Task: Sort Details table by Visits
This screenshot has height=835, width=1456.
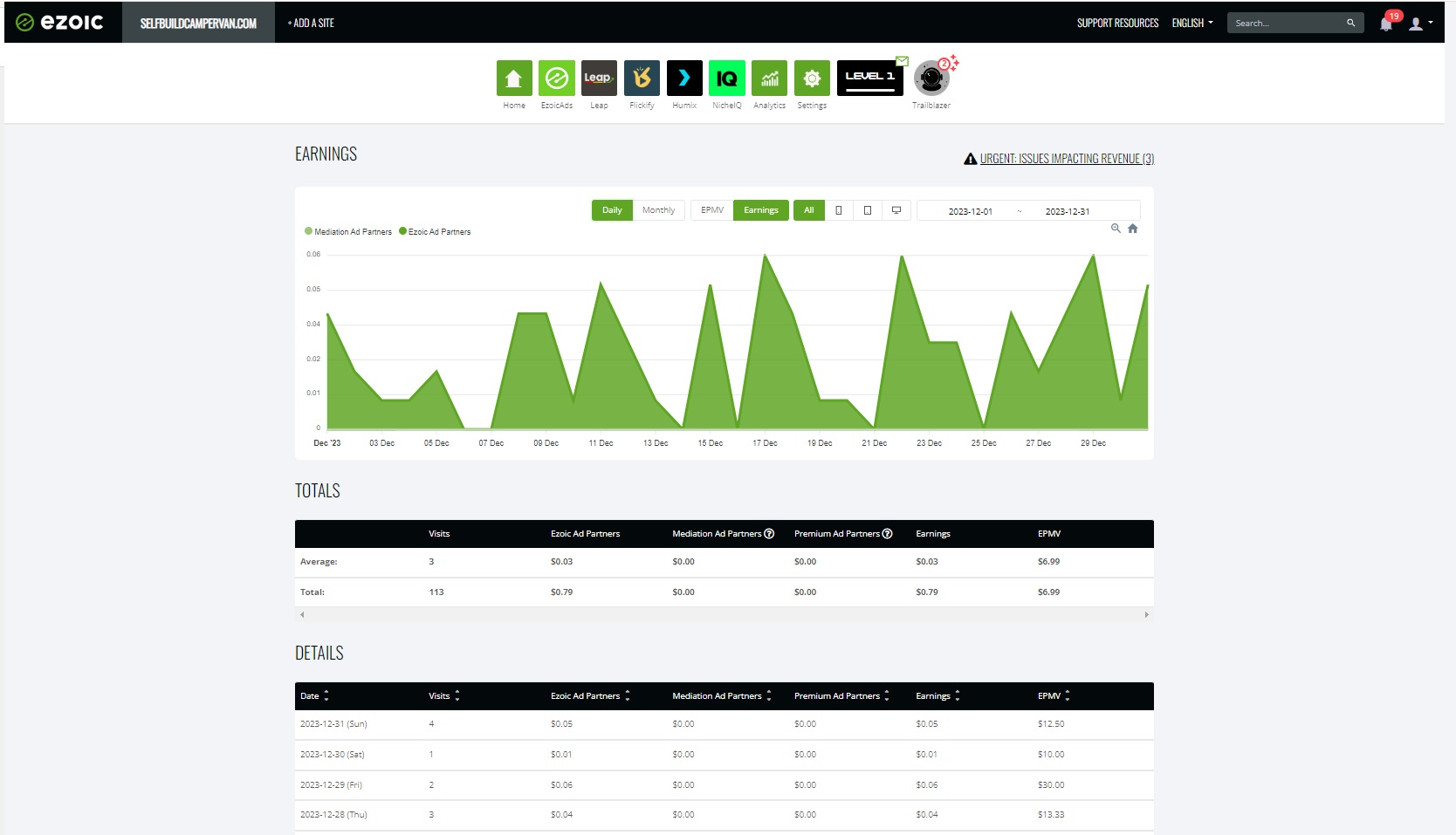Action: [444, 696]
